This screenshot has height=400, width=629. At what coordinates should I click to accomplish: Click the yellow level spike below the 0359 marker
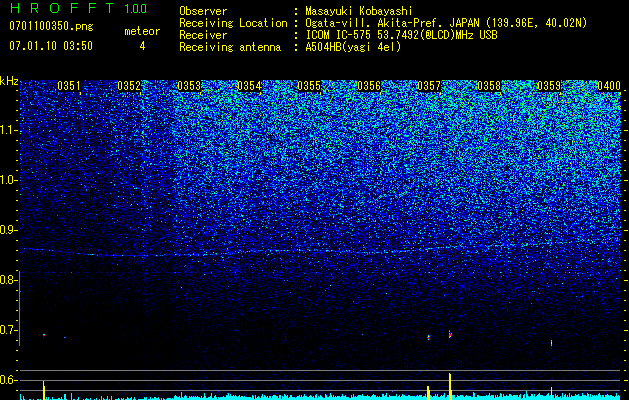pos(552,393)
